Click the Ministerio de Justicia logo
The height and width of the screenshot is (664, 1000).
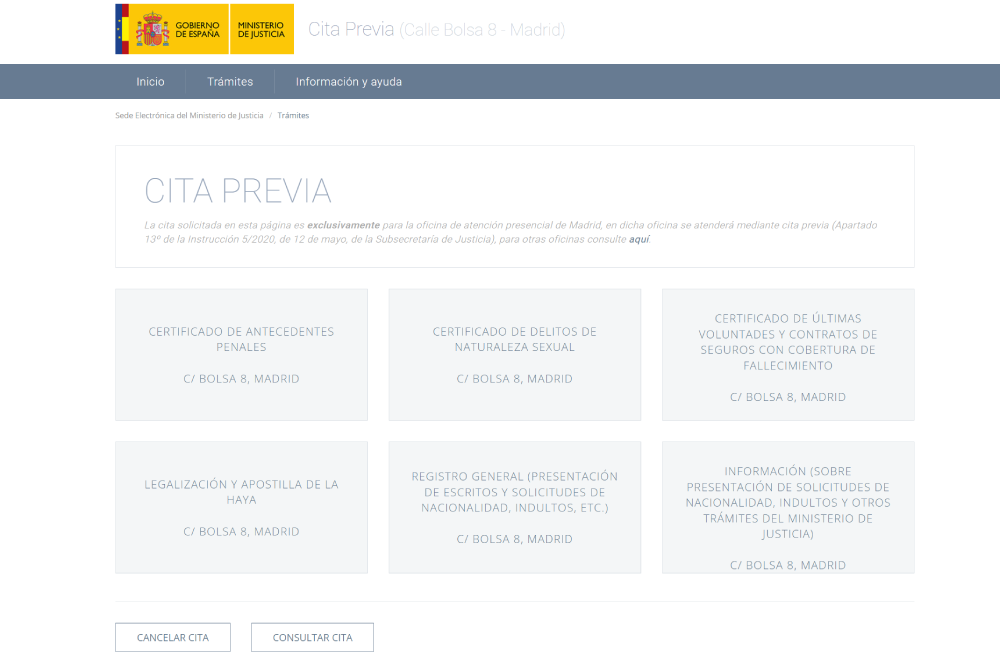pos(261,29)
